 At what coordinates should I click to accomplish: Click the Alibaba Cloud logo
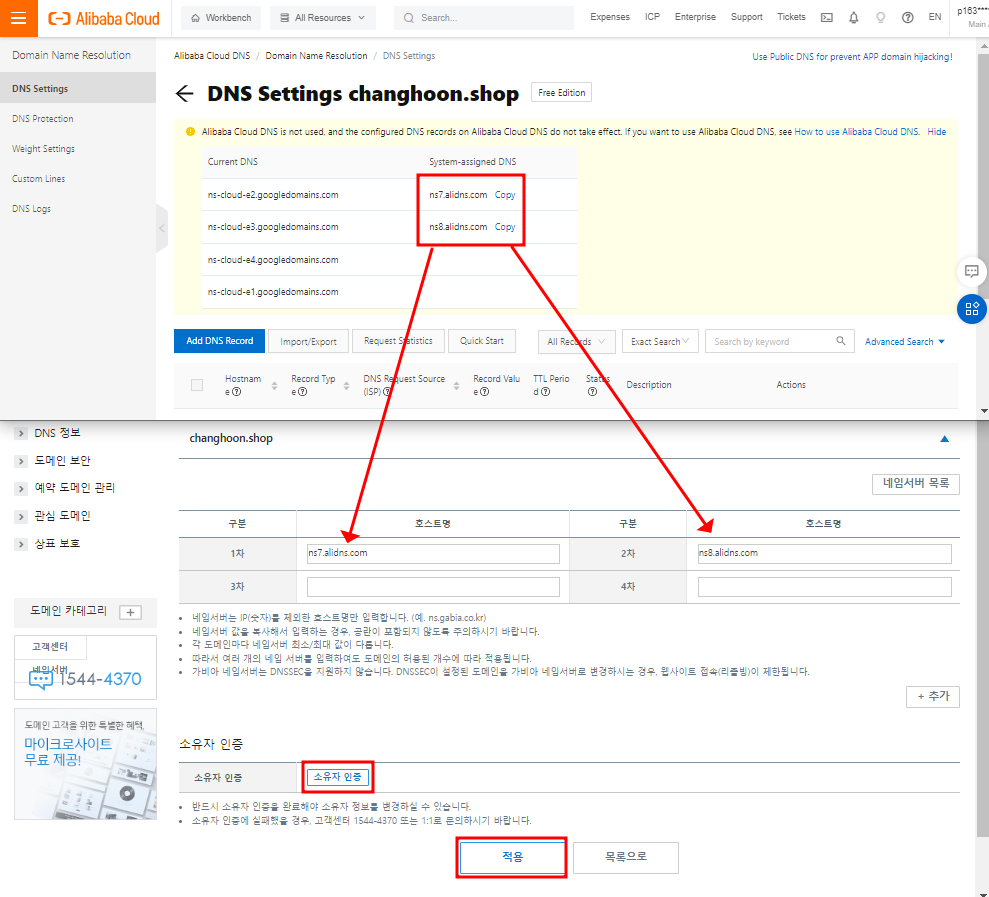104,18
